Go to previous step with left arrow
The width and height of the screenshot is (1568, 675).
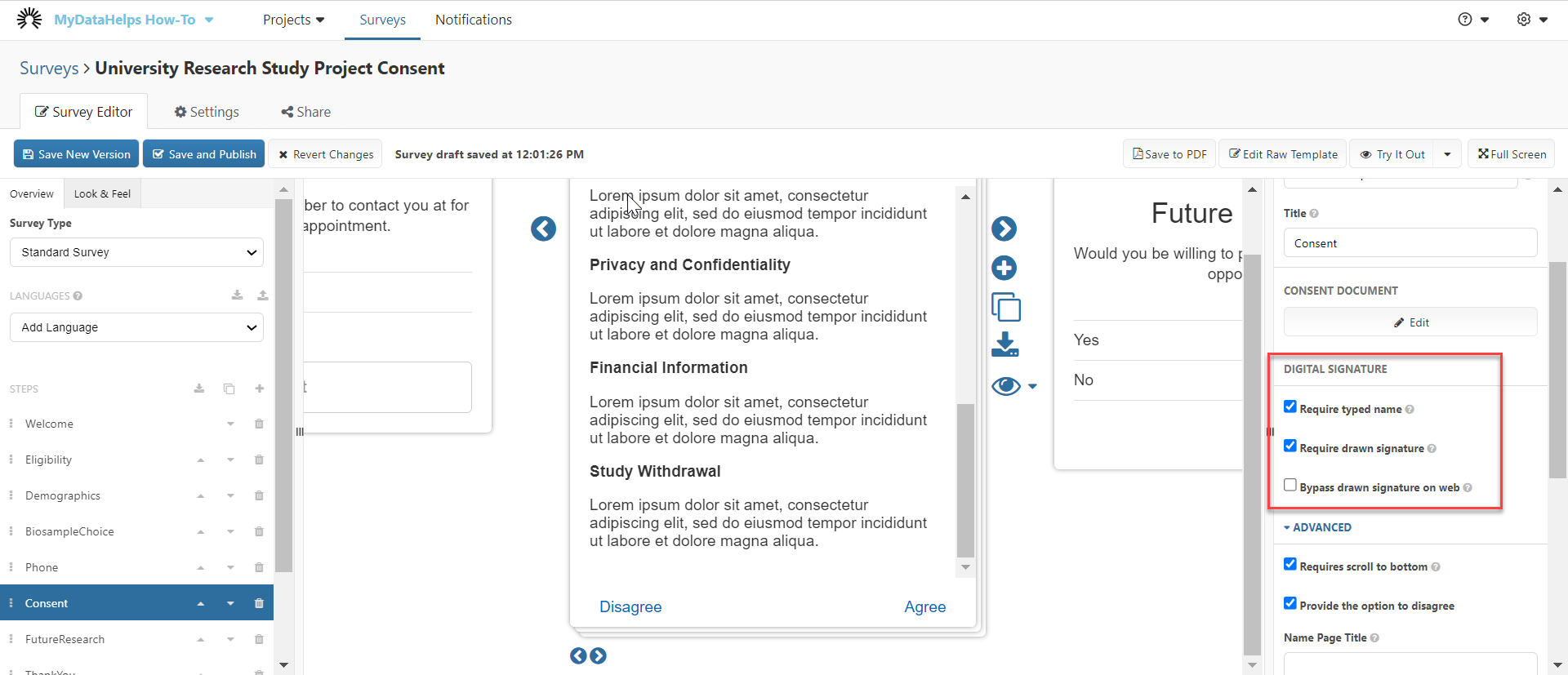[x=543, y=229]
